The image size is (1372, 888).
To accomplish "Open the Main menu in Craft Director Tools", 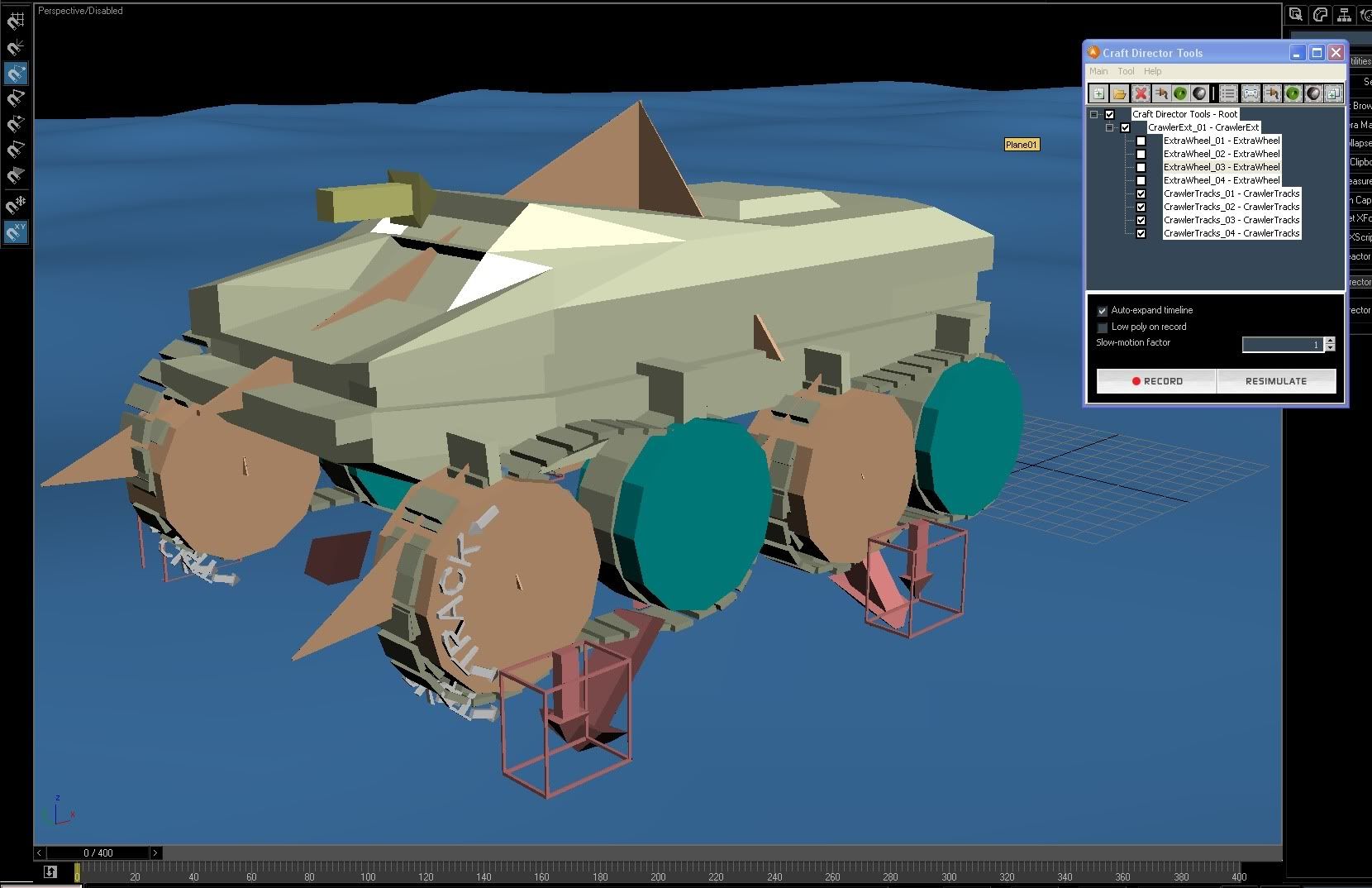I will [x=1098, y=71].
